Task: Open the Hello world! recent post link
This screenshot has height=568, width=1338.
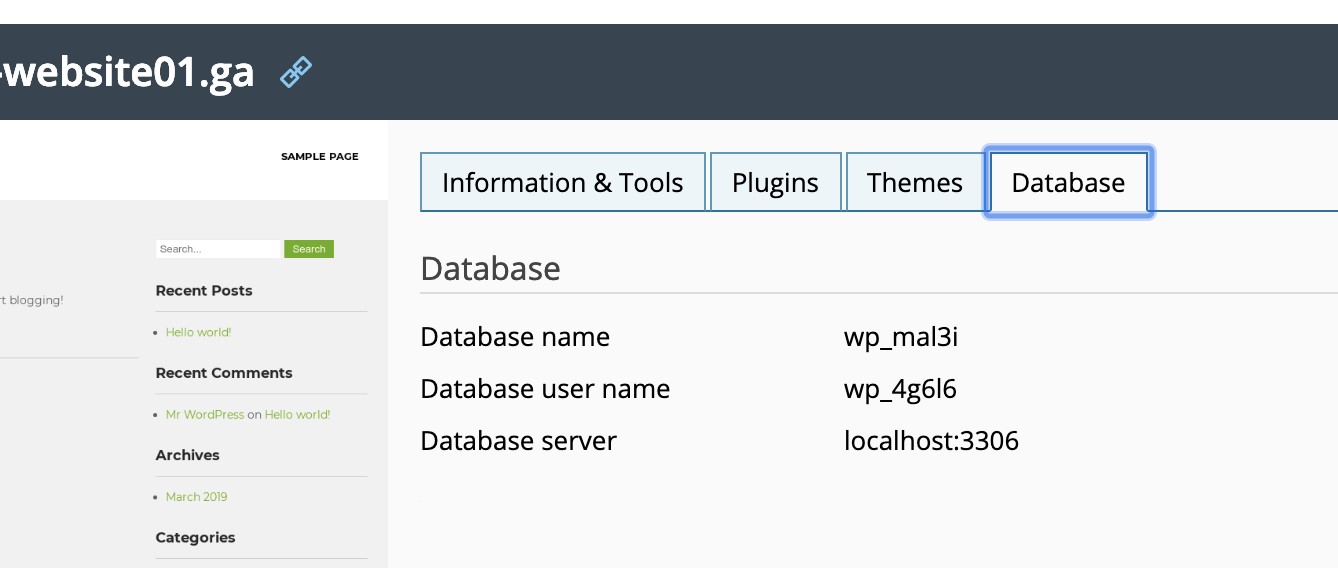Action: (x=198, y=332)
